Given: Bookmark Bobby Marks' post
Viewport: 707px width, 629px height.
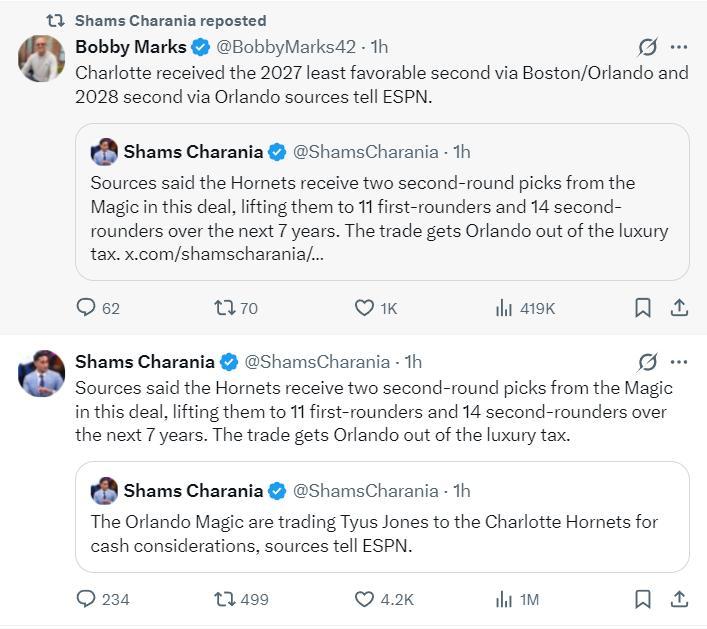Looking at the screenshot, I should (x=643, y=308).
